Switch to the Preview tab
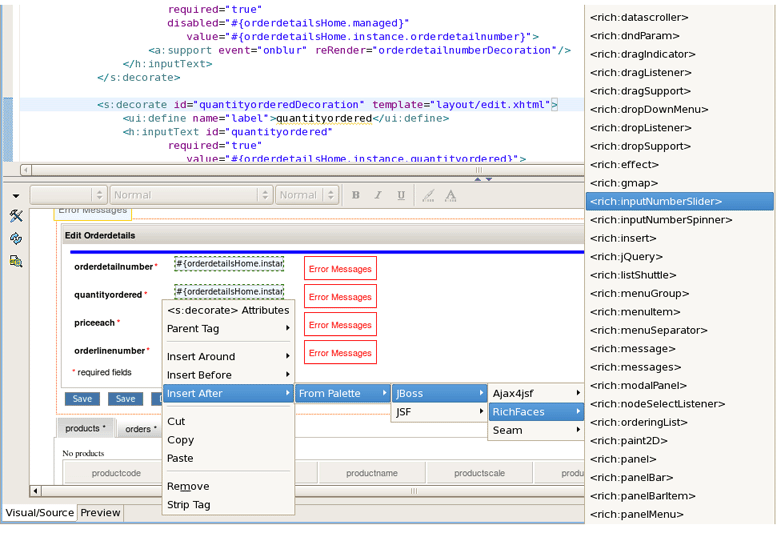Screen dimensions: 781x533 pos(100,513)
